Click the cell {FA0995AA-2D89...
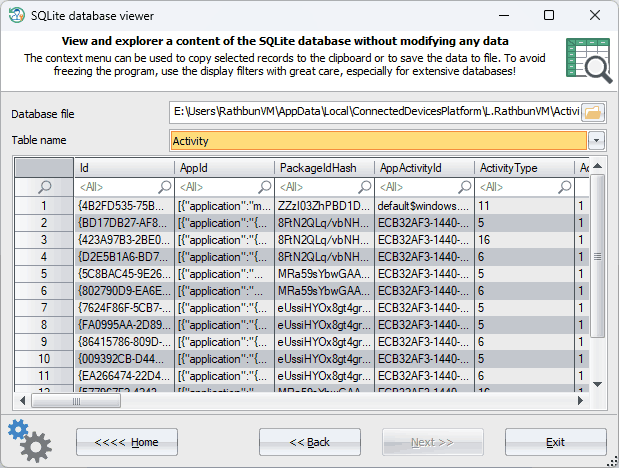 click(124, 325)
